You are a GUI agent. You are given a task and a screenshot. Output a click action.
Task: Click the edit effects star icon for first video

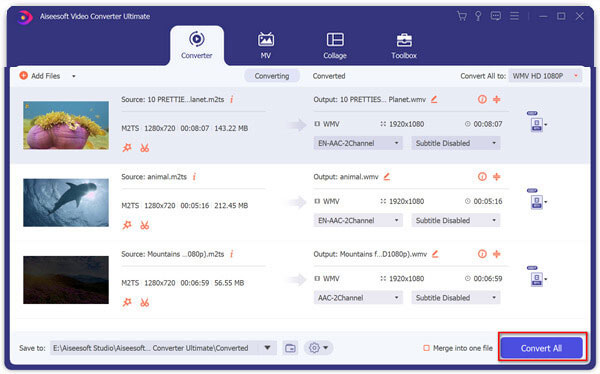point(127,147)
